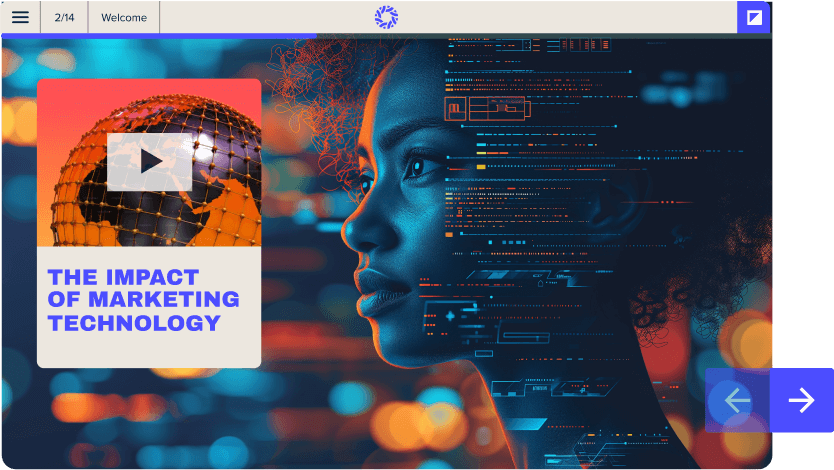Click the empty top bar area right of logo
834x470 pixels.
560,17
